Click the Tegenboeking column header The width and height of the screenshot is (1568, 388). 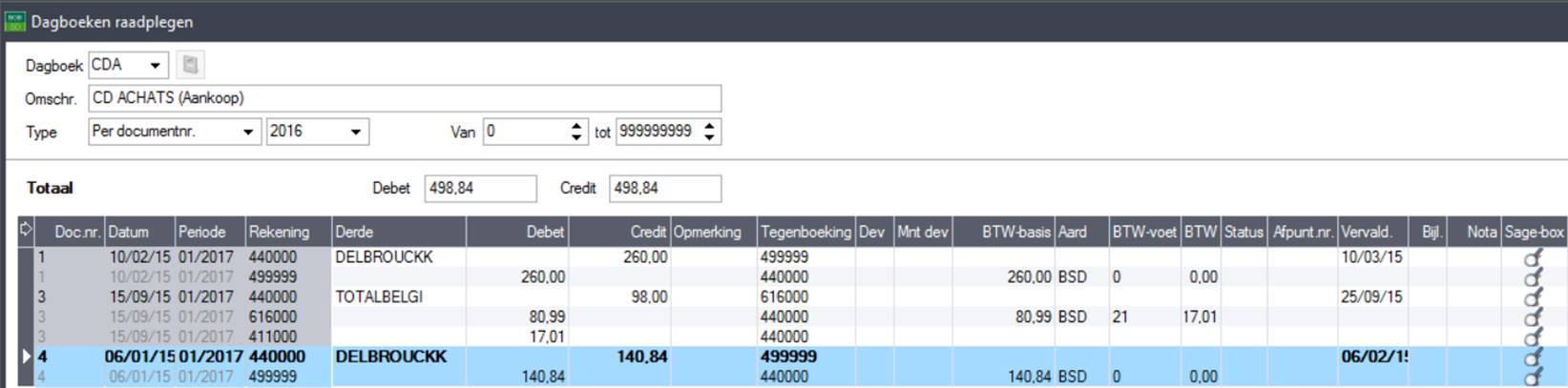[805, 232]
